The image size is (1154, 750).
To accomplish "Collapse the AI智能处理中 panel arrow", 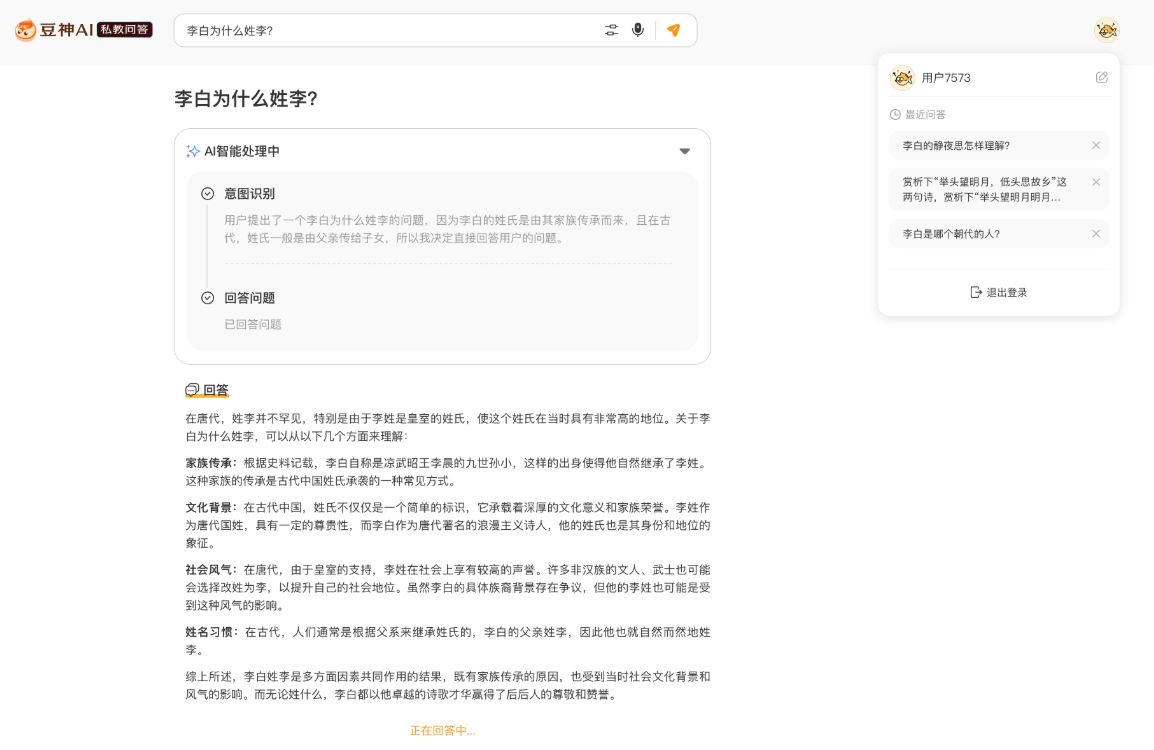I will click(x=684, y=151).
